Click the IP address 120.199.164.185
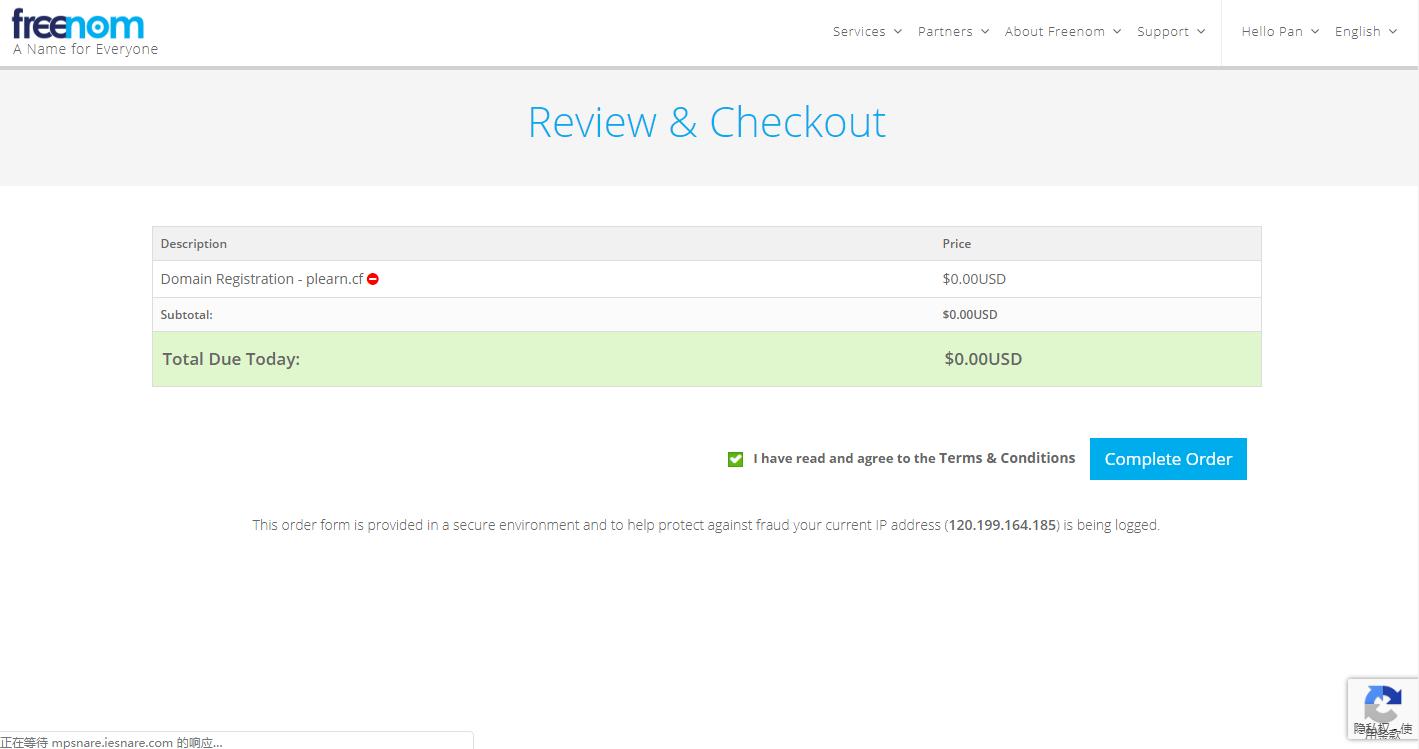Screen dimensions: 1419x749 pos(1003,525)
